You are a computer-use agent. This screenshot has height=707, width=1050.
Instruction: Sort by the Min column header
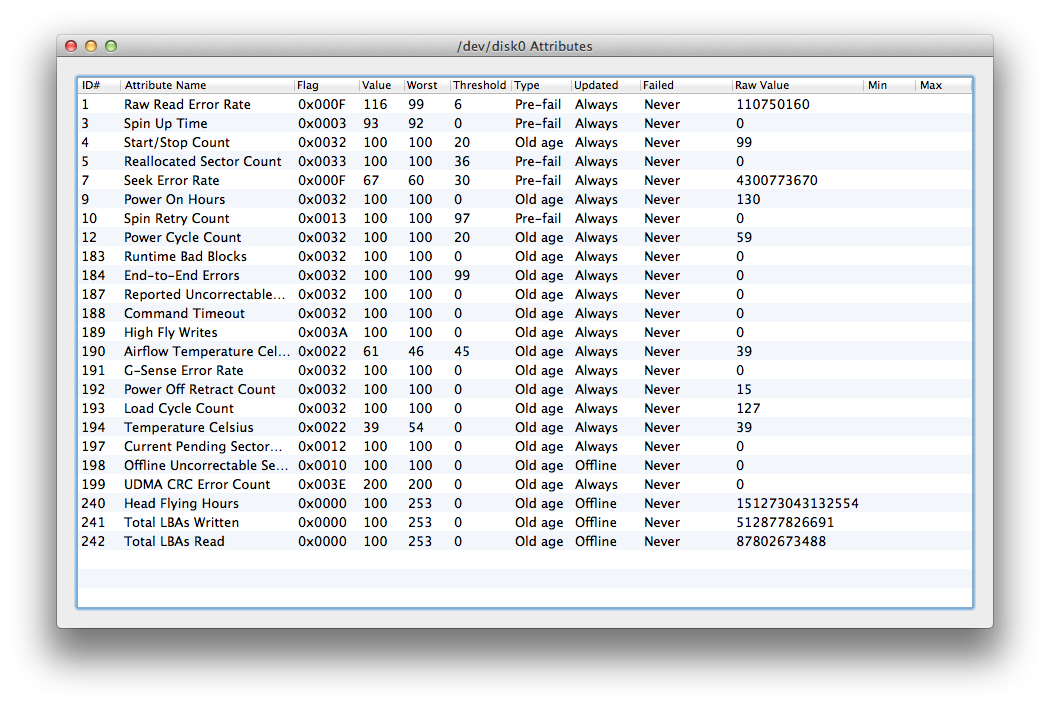tap(890, 85)
